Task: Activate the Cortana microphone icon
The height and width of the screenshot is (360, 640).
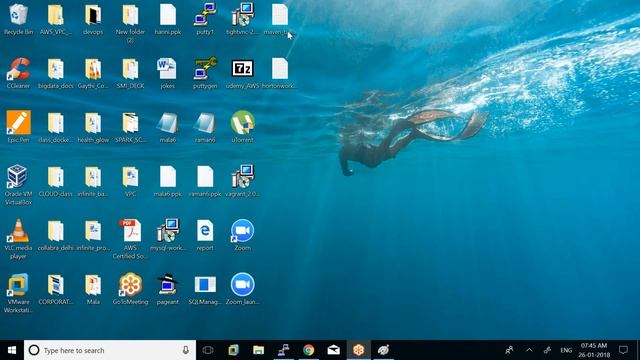Action: coord(185,350)
